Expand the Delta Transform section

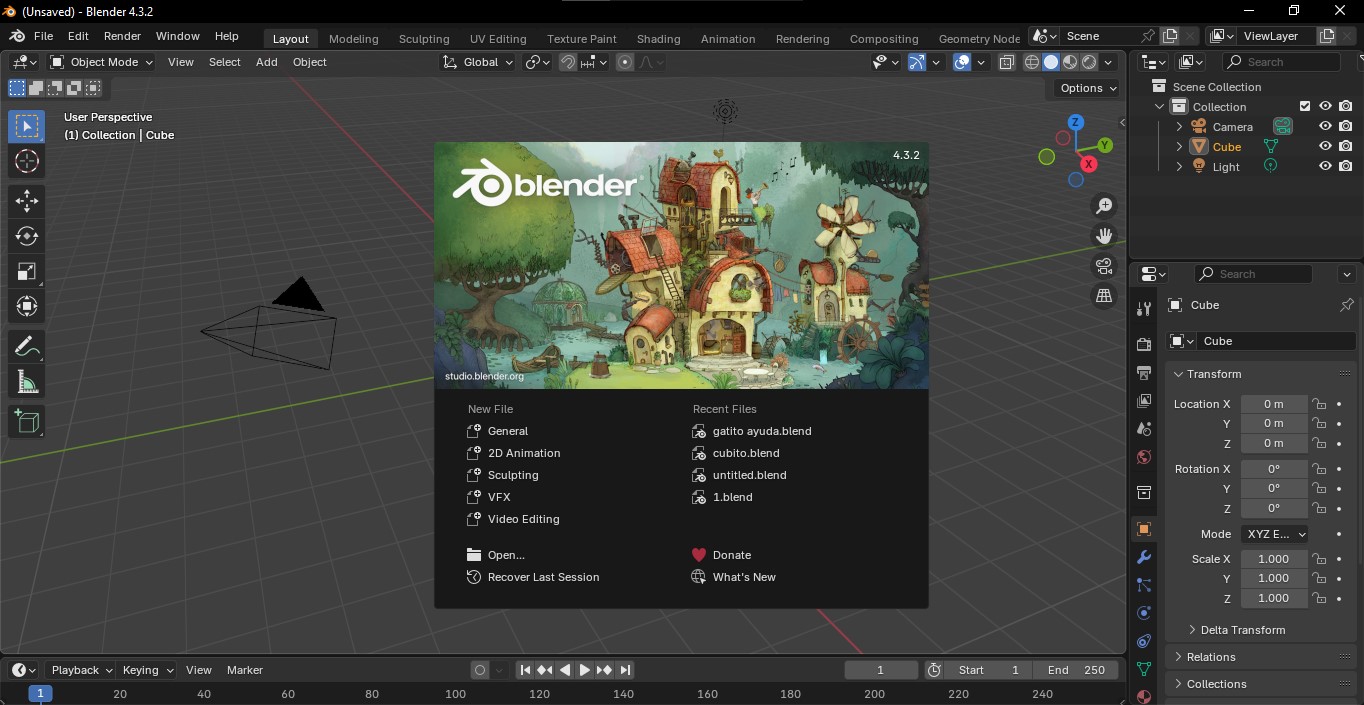[x=1242, y=630]
